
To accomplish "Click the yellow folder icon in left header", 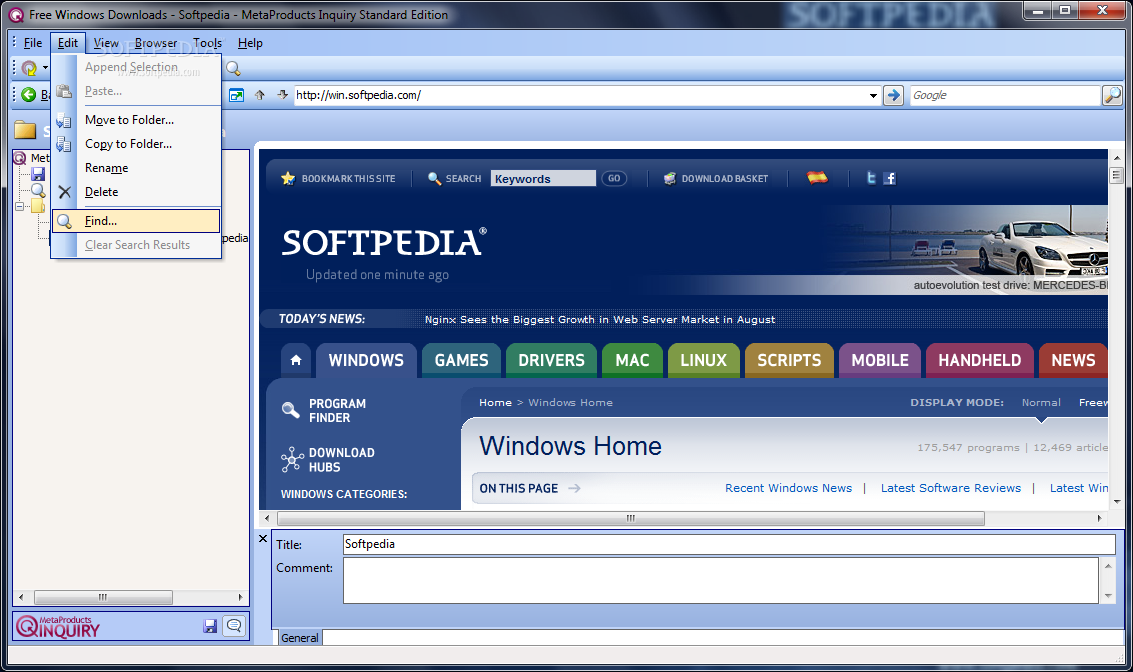I will [25, 130].
